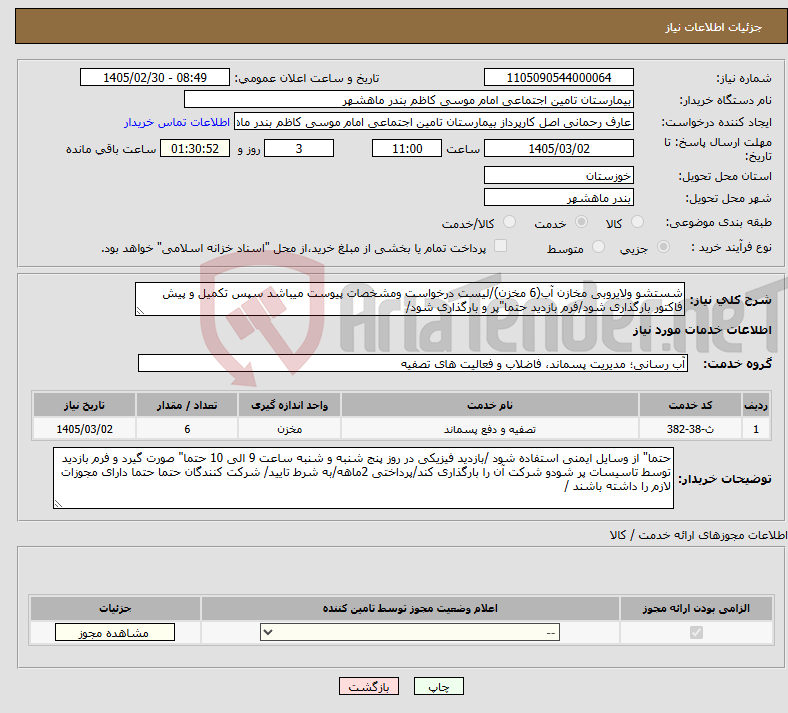Open the permit status dropdown
Screen dimensions: 788x713
[x=410, y=632]
